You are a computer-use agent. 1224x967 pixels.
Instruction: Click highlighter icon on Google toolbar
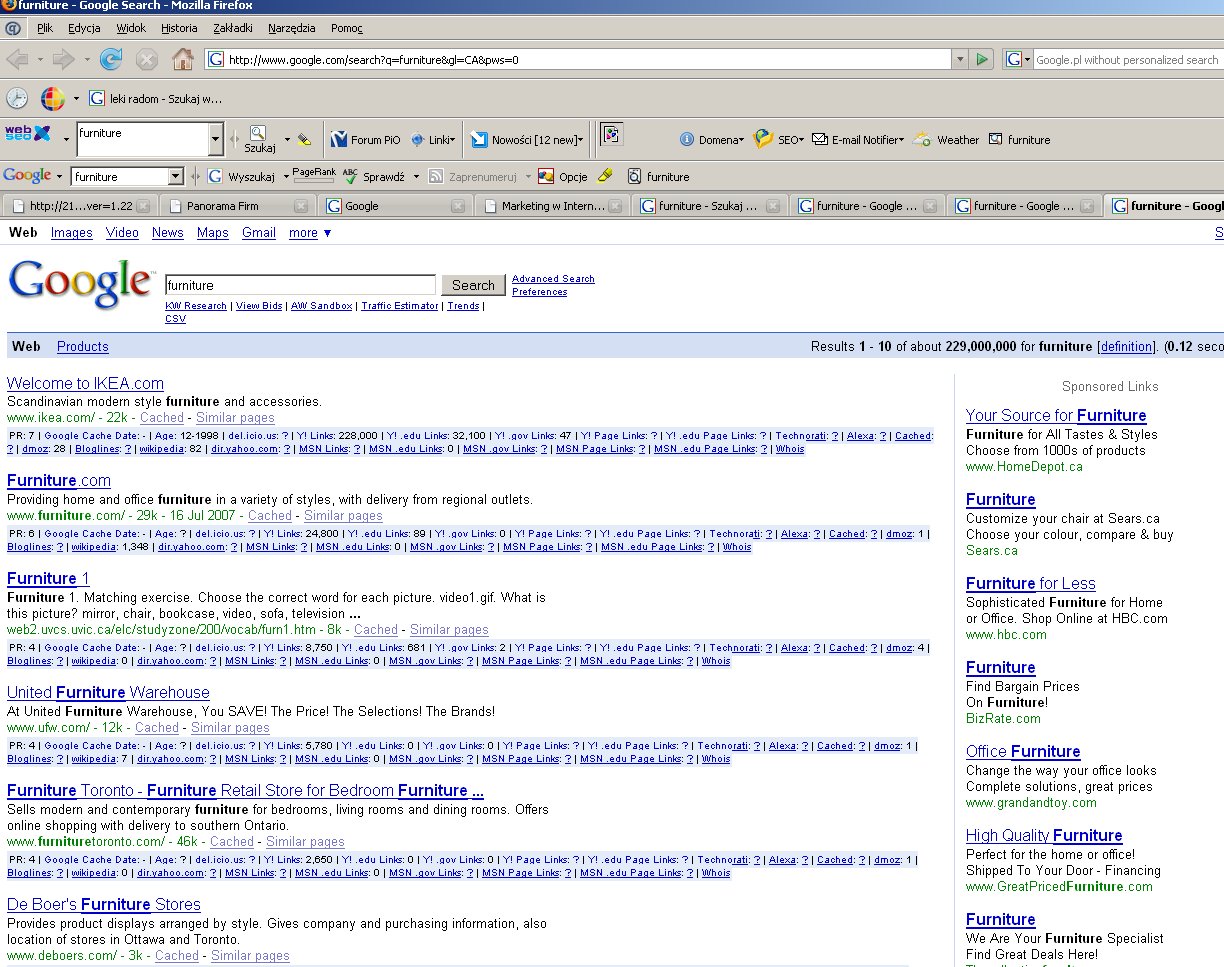click(604, 176)
